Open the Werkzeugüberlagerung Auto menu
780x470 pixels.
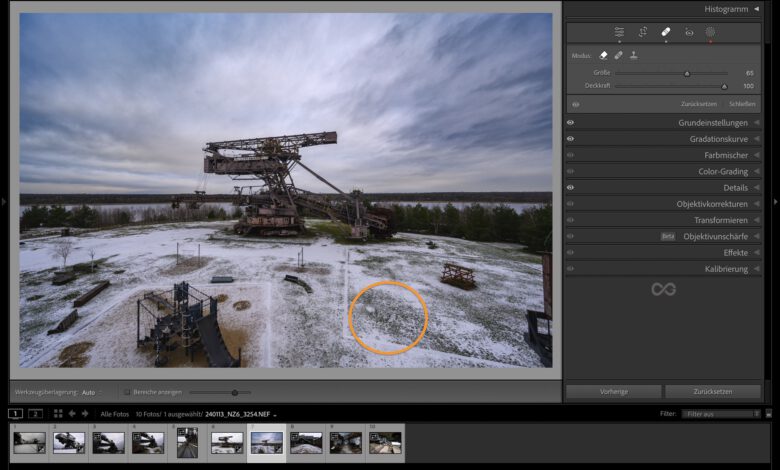click(91, 392)
